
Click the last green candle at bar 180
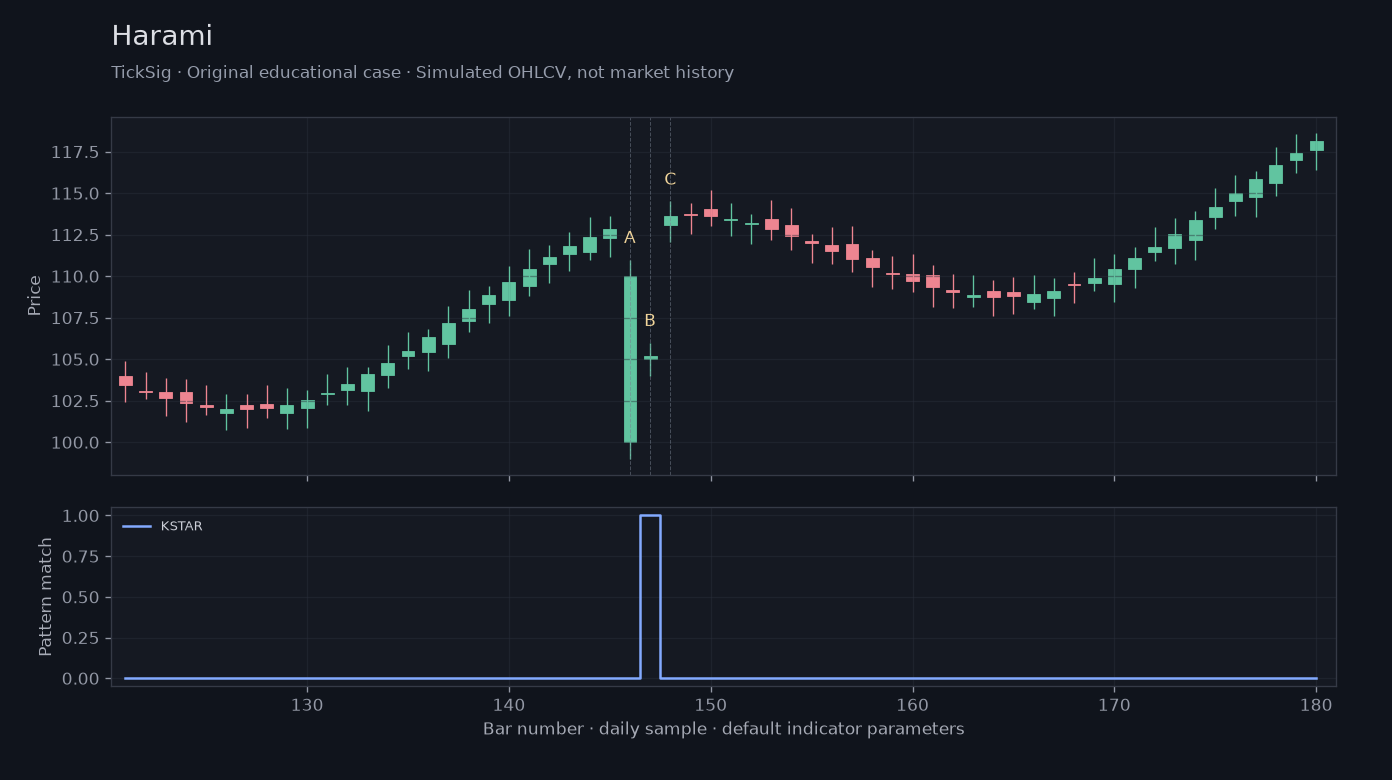(x=1316, y=146)
